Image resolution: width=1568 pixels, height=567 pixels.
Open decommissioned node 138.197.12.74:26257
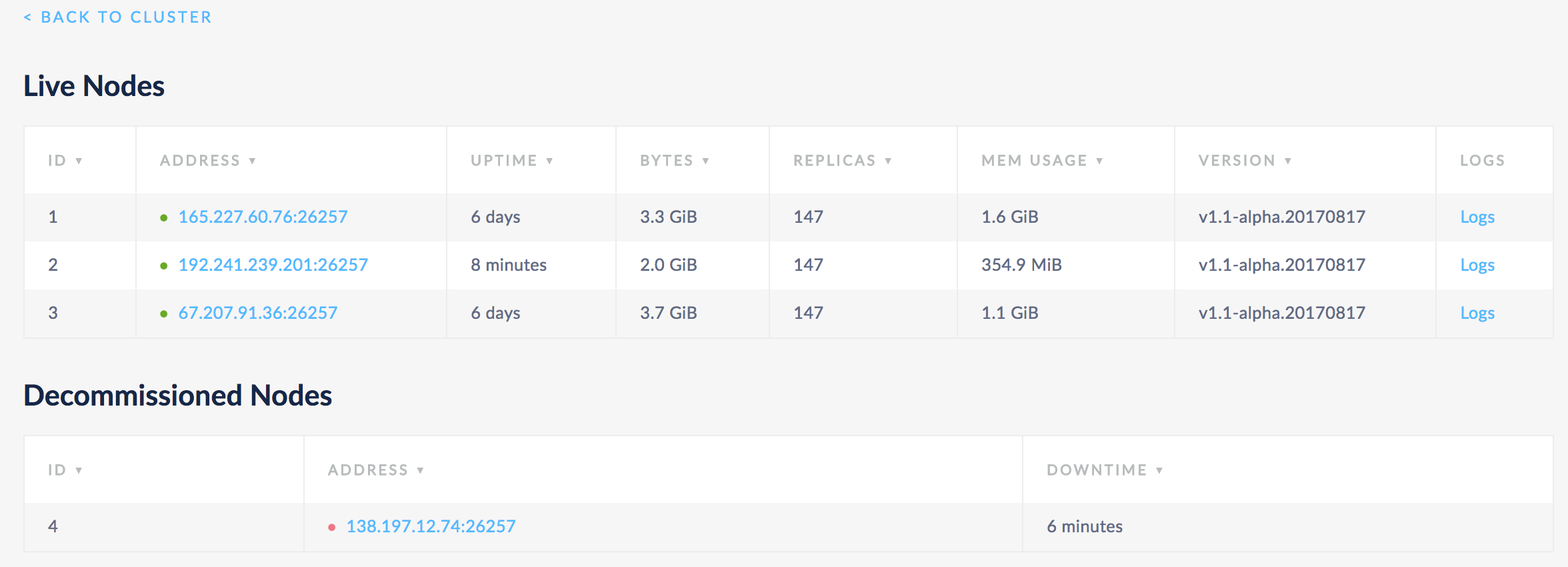click(x=431, y=526)
